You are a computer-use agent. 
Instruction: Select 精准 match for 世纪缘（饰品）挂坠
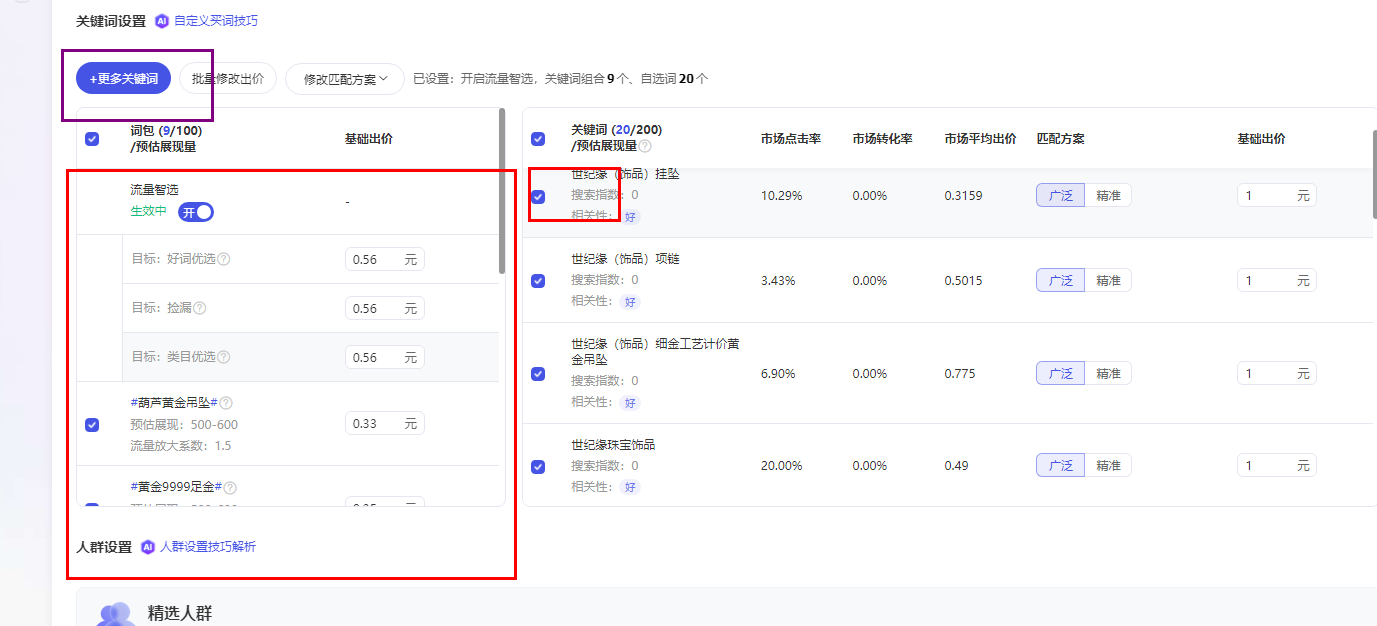1108,196
